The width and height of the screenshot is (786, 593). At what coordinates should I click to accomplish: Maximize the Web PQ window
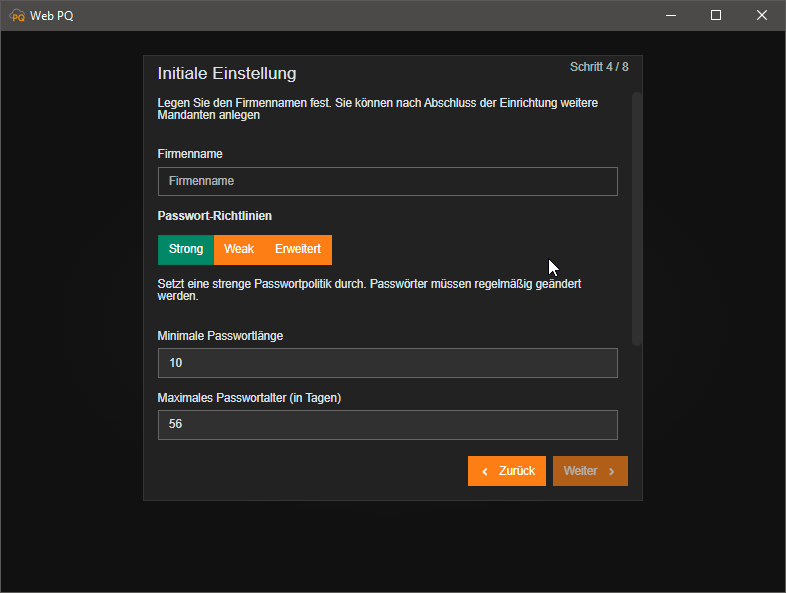point(716,15)
